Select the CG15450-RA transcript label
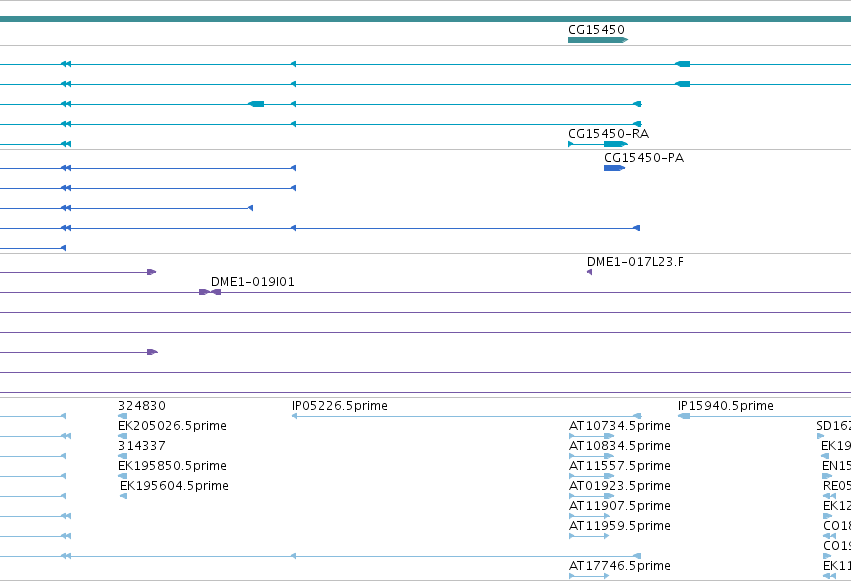Screen dimensions: 851x581 point(608,133)
